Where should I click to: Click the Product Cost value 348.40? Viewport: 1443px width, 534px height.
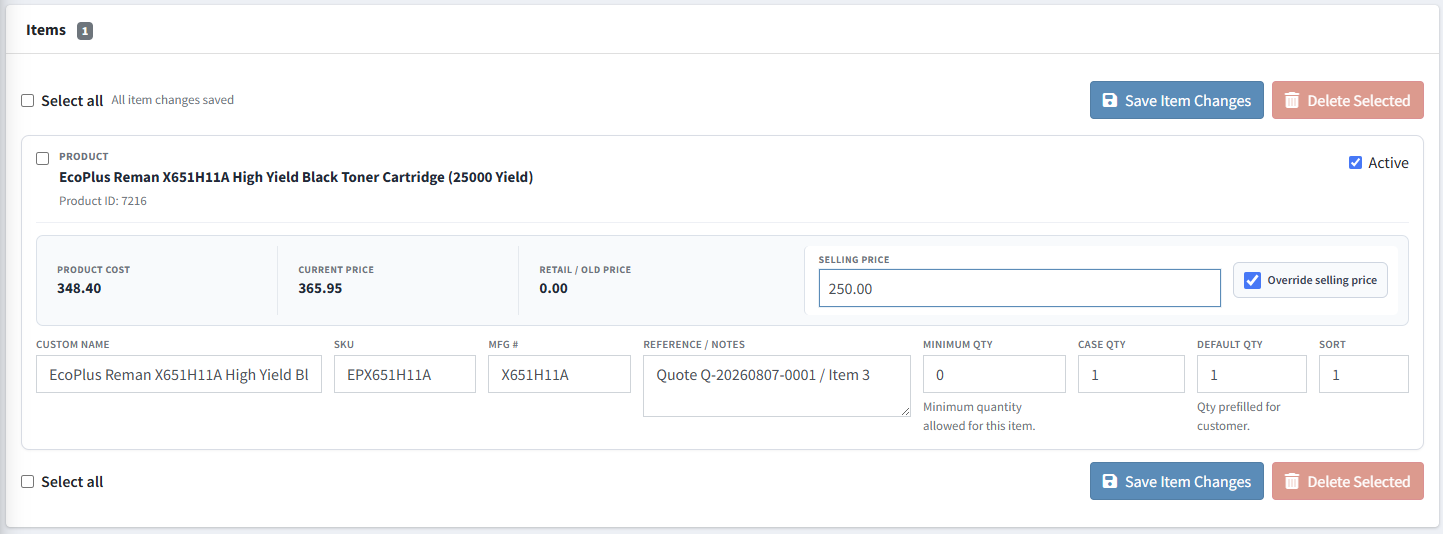pyautogui.click(x=79, y=288)
